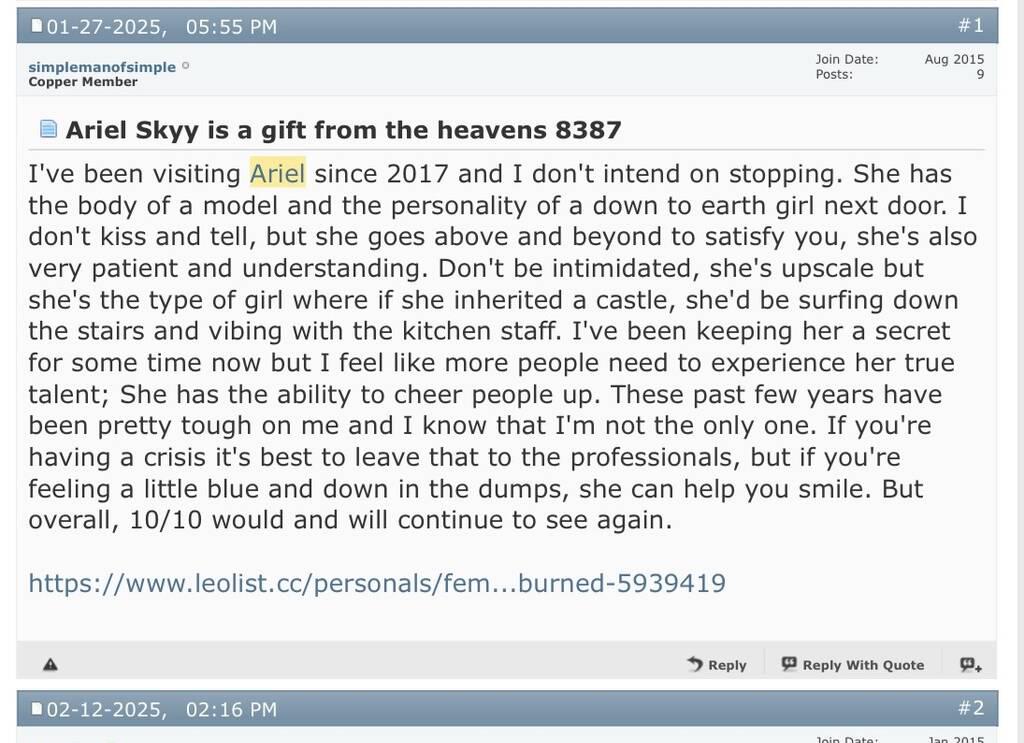
Task: Click the post title about Ariel Skyy
Action: (343, 130)
